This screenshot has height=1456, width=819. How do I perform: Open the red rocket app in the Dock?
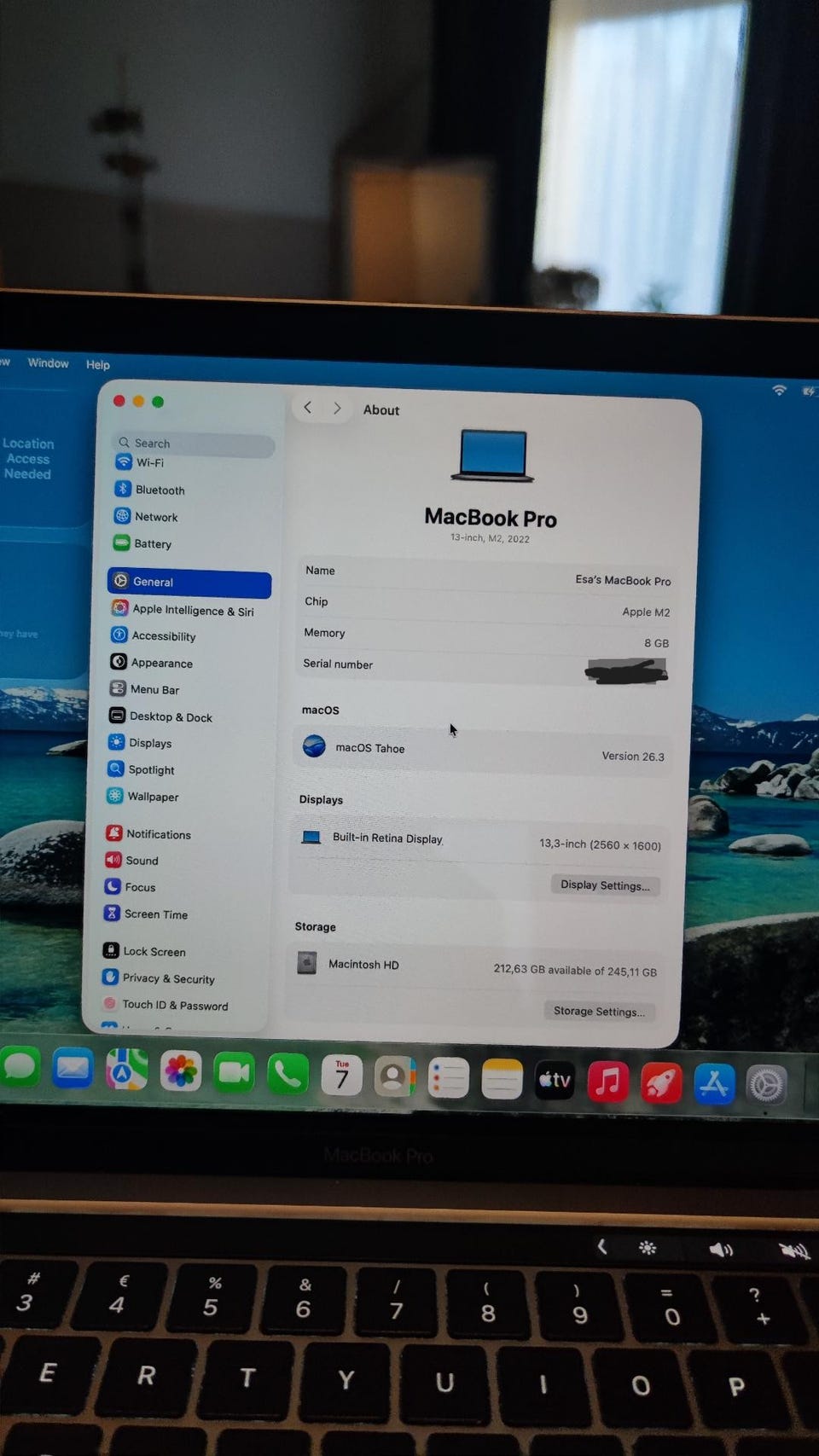click(x=661, y=1083)
